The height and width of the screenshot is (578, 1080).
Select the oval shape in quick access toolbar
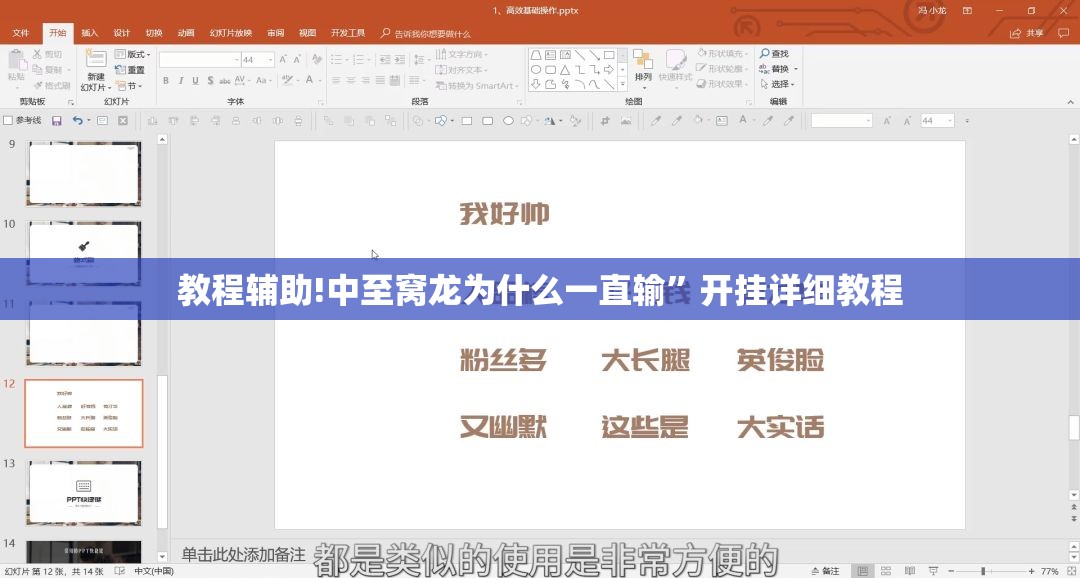pos(508,121)
